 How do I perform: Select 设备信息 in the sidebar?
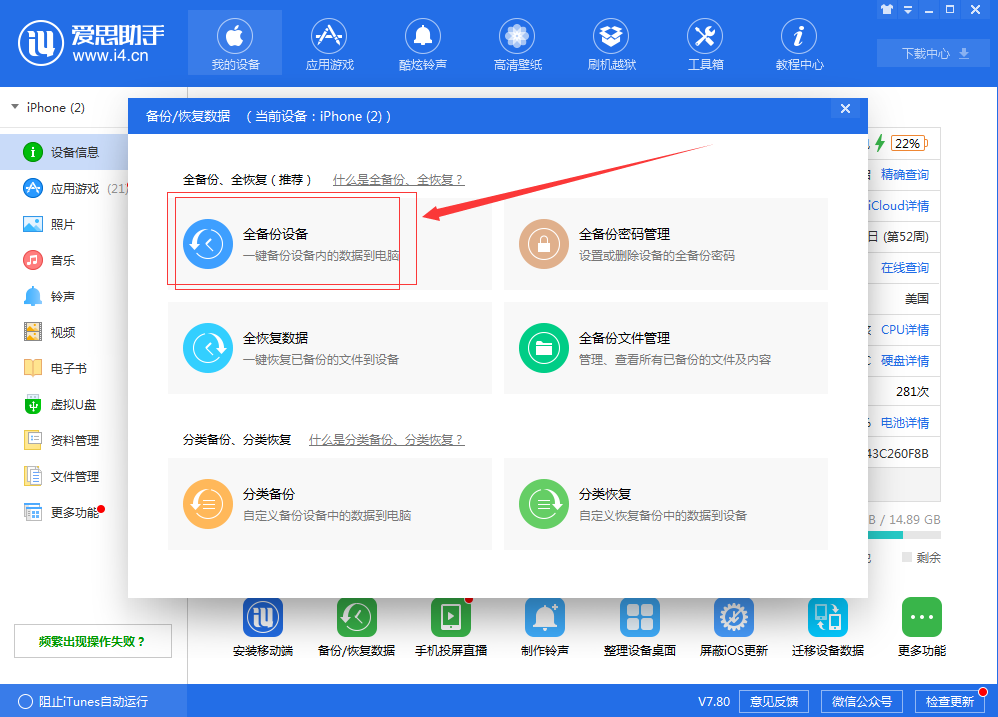[64, 152]
